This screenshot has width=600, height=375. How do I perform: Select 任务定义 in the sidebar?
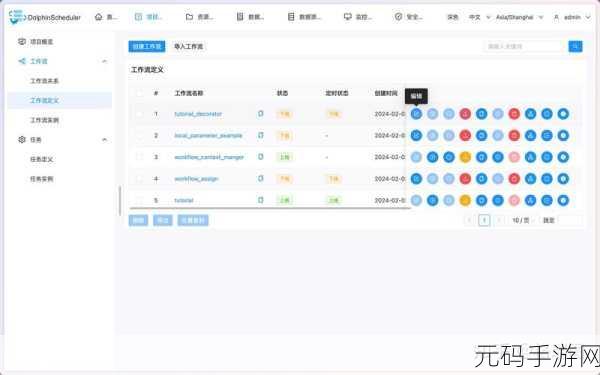coord(41,159)
